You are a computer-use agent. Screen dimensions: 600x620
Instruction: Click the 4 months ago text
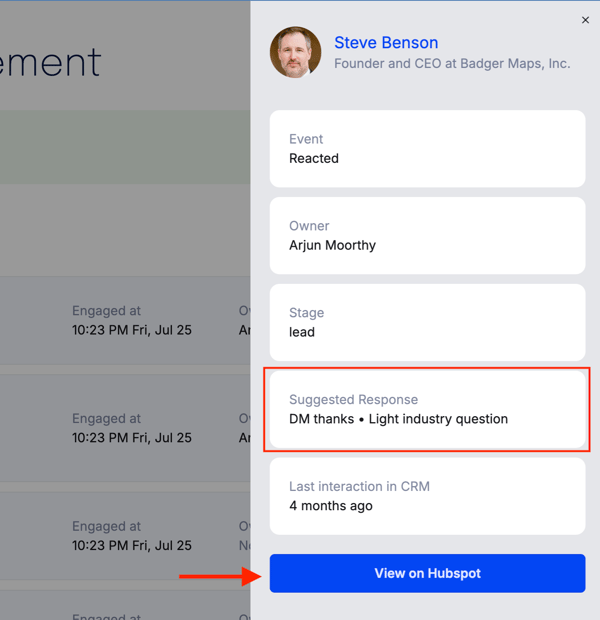click(331, 506)
